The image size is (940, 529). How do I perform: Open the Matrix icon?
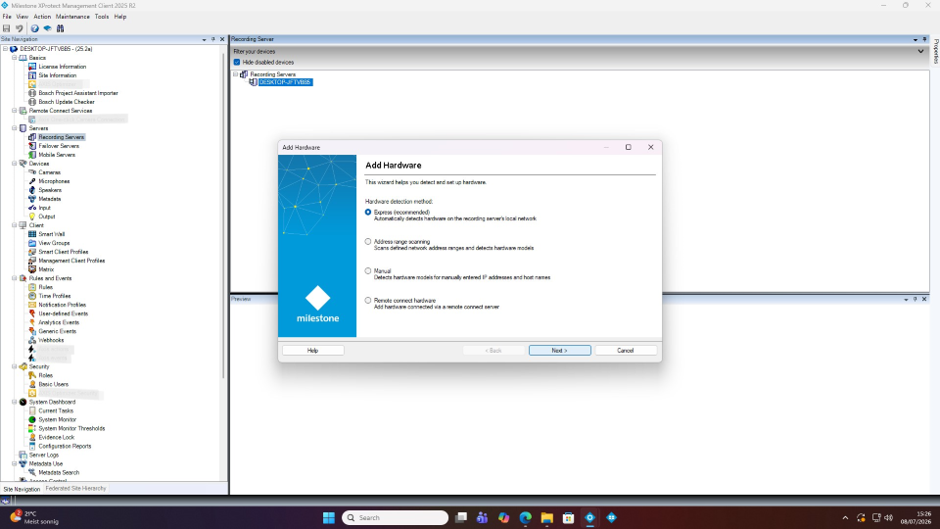(32, 269)
